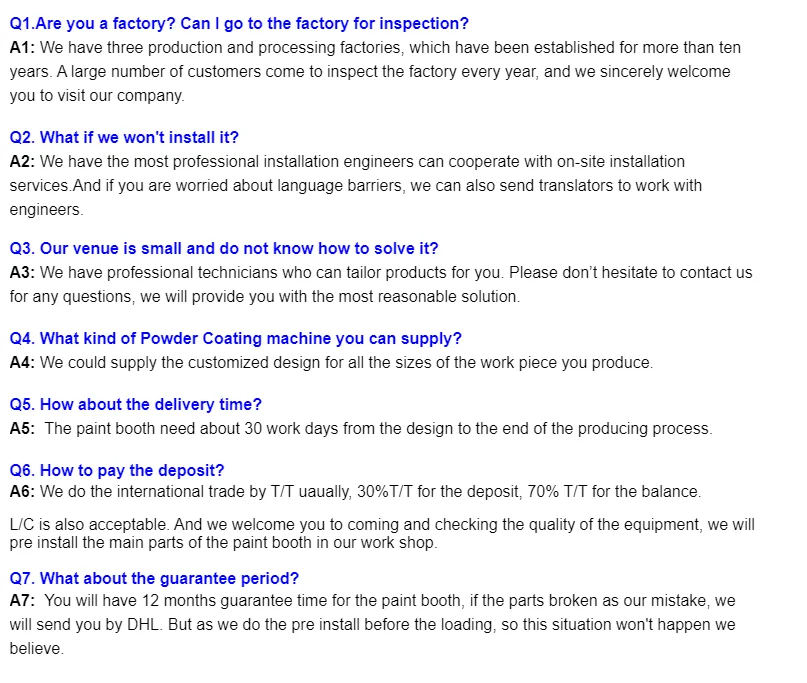
Task: Select the Q5 delivery time question
Action: [x=135, y=405]
